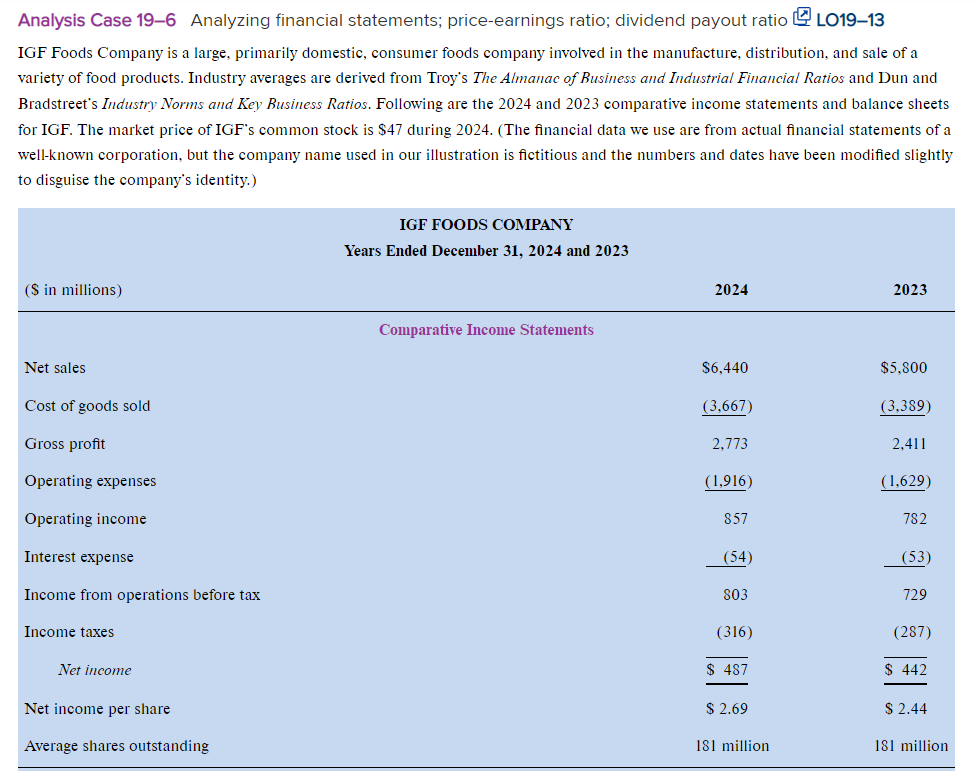Select the pre-tax income value 803
The height and width of the screenshot is (771, 976).
pos(736,595)
